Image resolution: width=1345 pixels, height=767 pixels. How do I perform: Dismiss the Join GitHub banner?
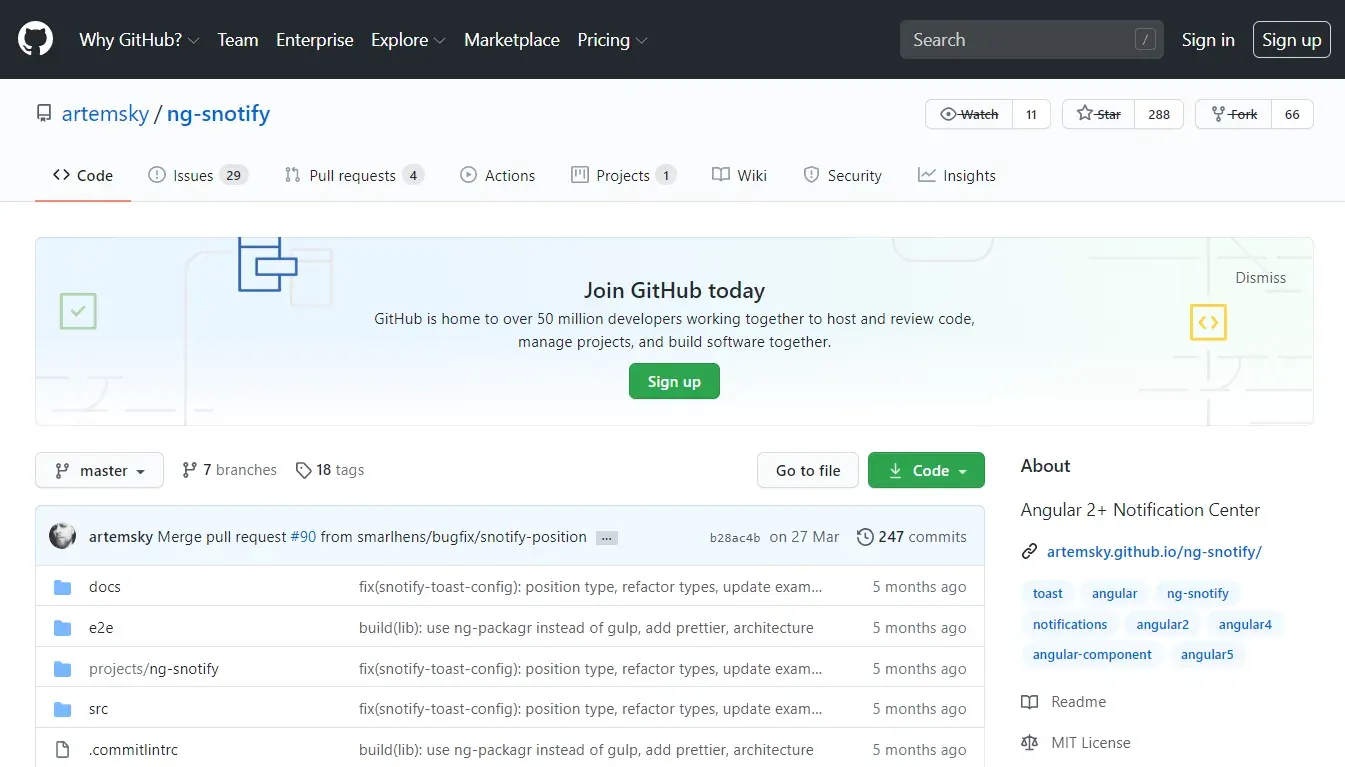pyautogui.click(x=1260, y=278)
